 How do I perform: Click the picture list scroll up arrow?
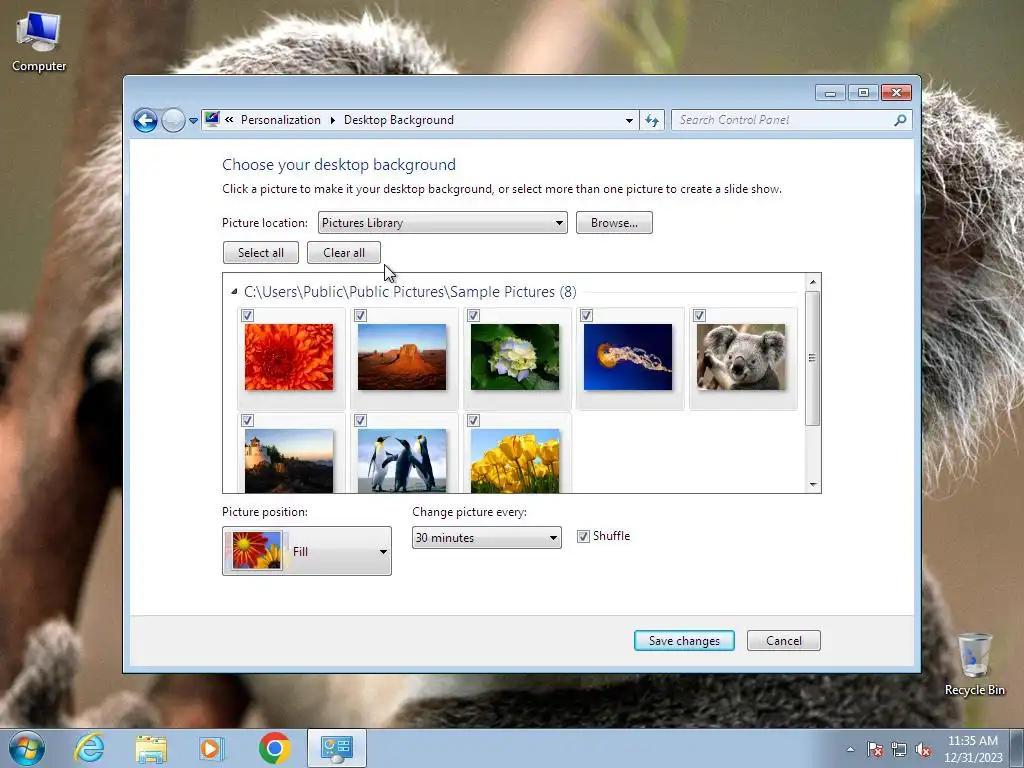click(x=813, y=282)
